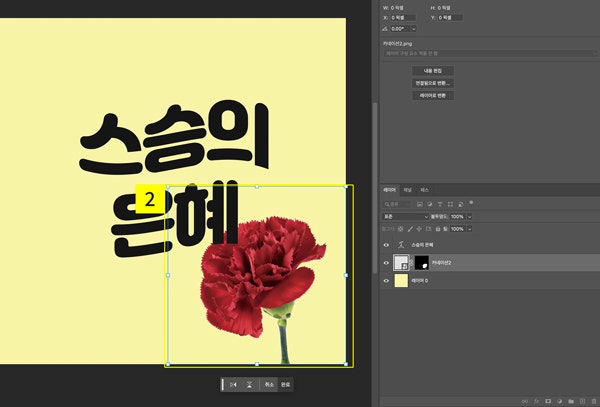Toggle the mask link on 카네이션2 layer

pyautogui.click(x=412, y=263)
